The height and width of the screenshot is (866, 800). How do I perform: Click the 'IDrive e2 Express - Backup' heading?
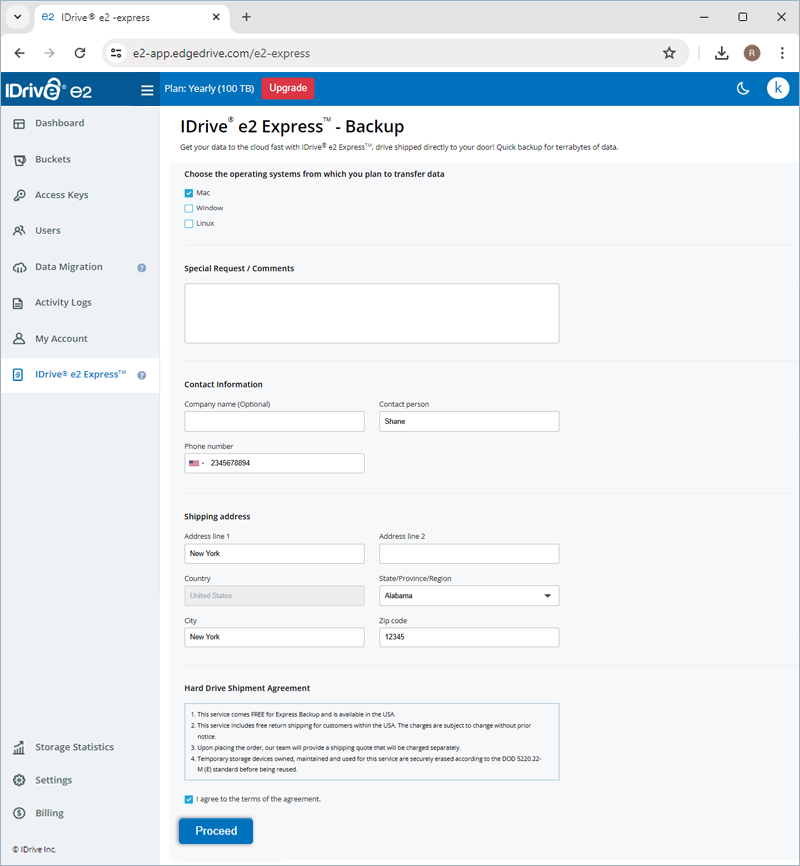[x=292, y=126]
